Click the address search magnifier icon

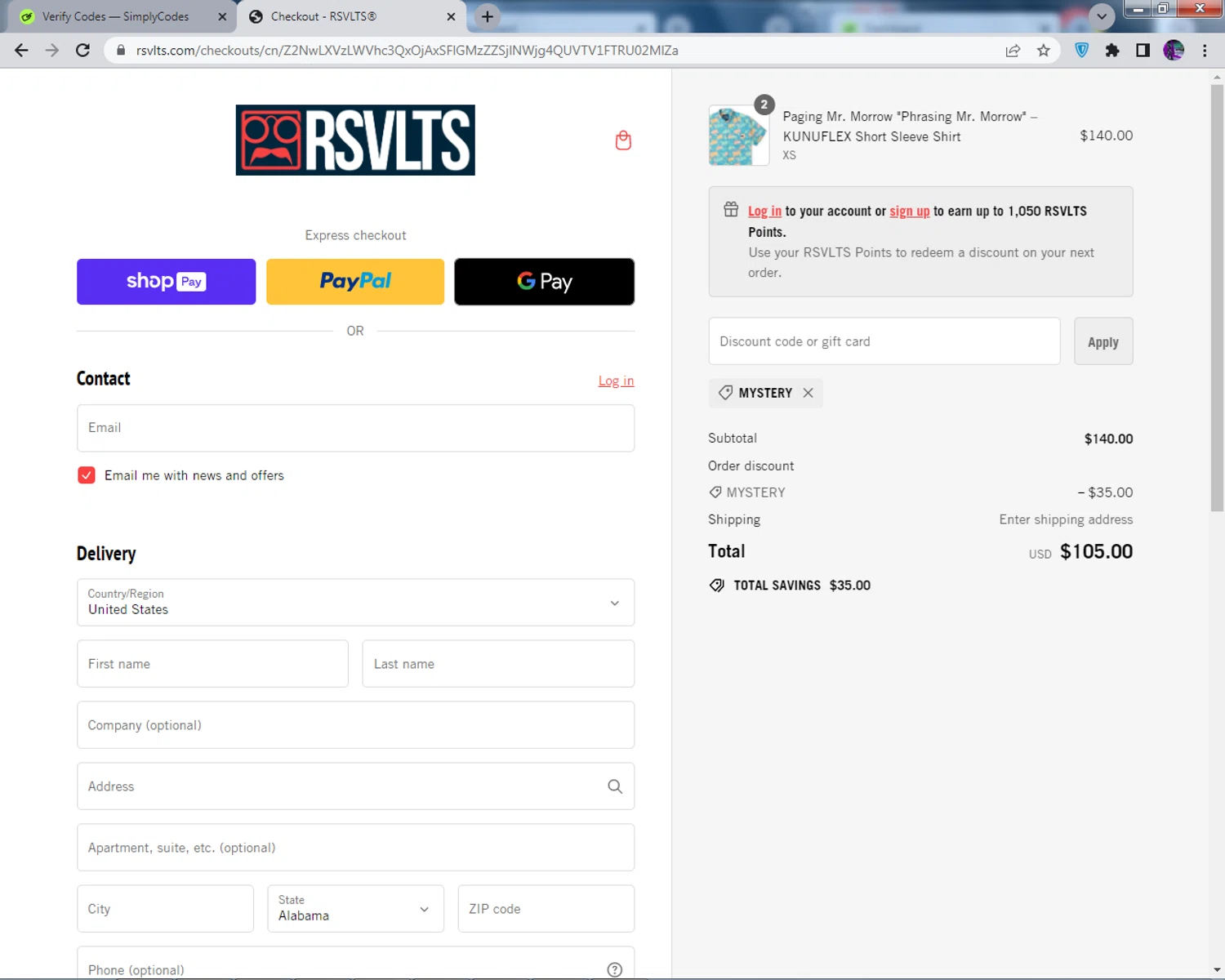point(615,786)
